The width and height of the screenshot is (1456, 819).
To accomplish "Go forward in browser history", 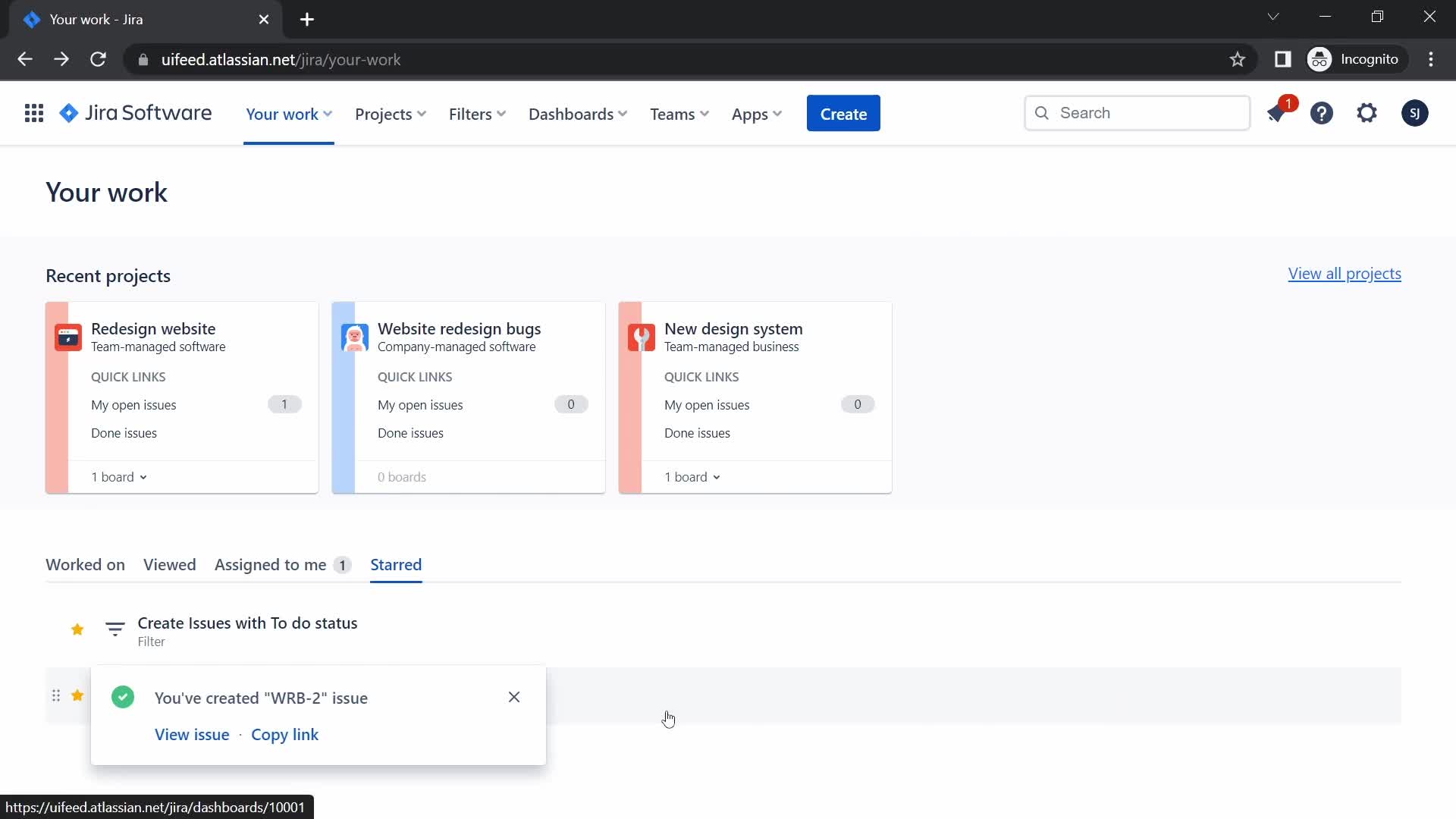I will (61, 59).
